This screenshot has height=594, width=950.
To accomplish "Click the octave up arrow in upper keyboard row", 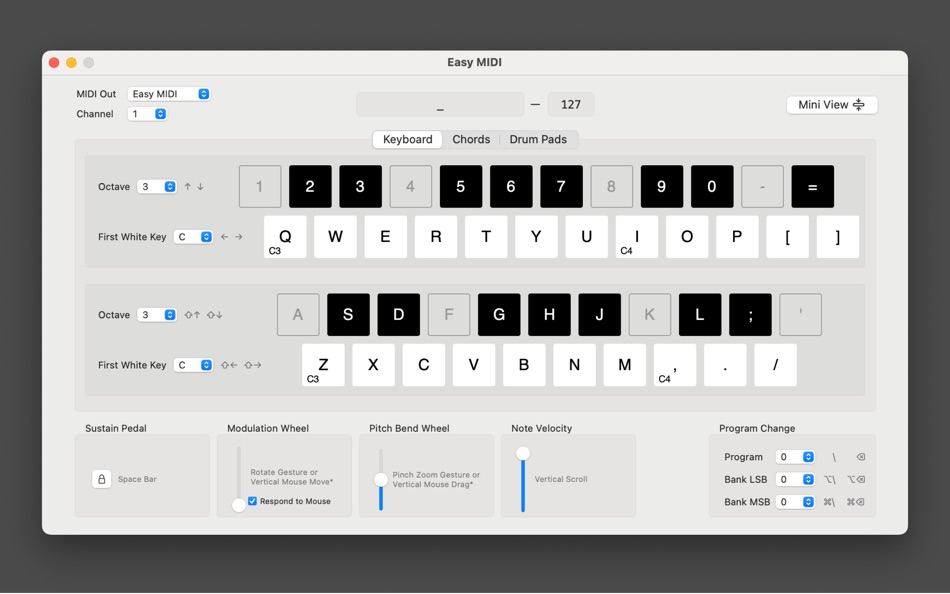I will pos(188,187).
